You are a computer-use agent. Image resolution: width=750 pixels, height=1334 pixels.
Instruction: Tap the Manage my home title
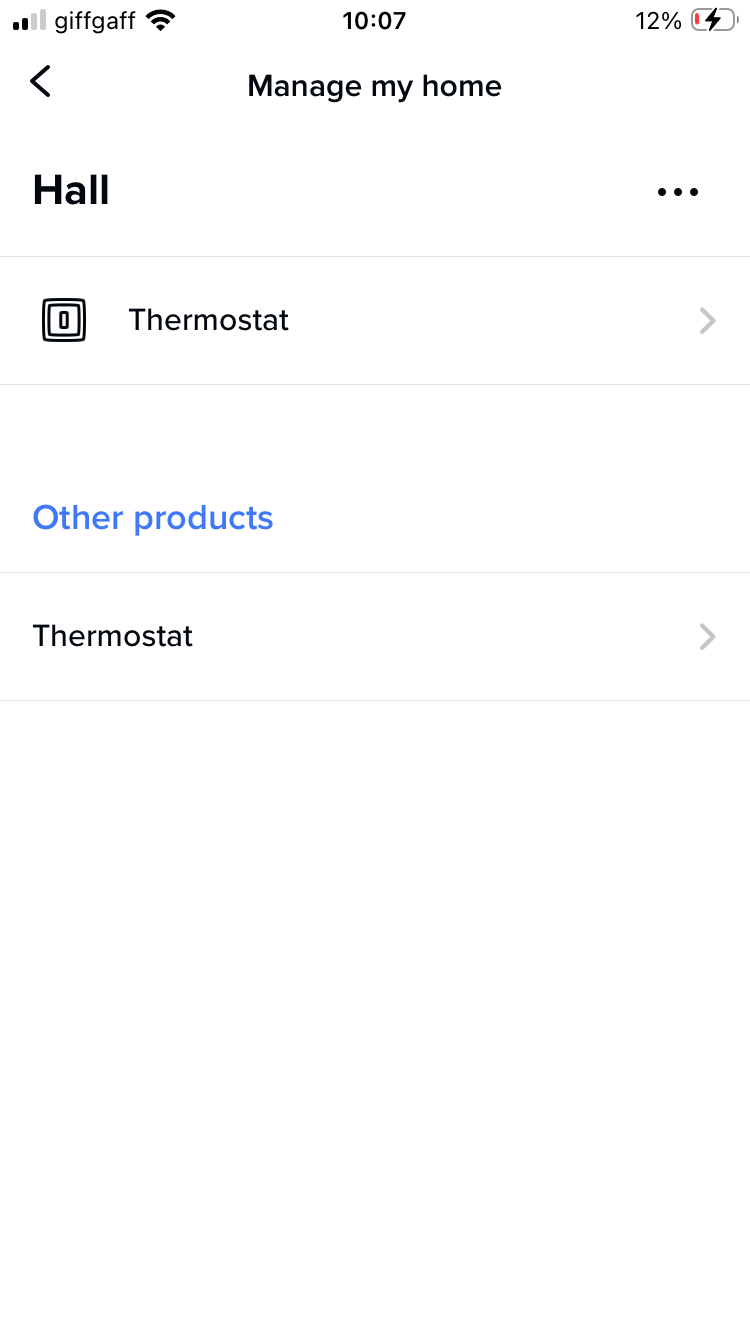tap(374, 86)
